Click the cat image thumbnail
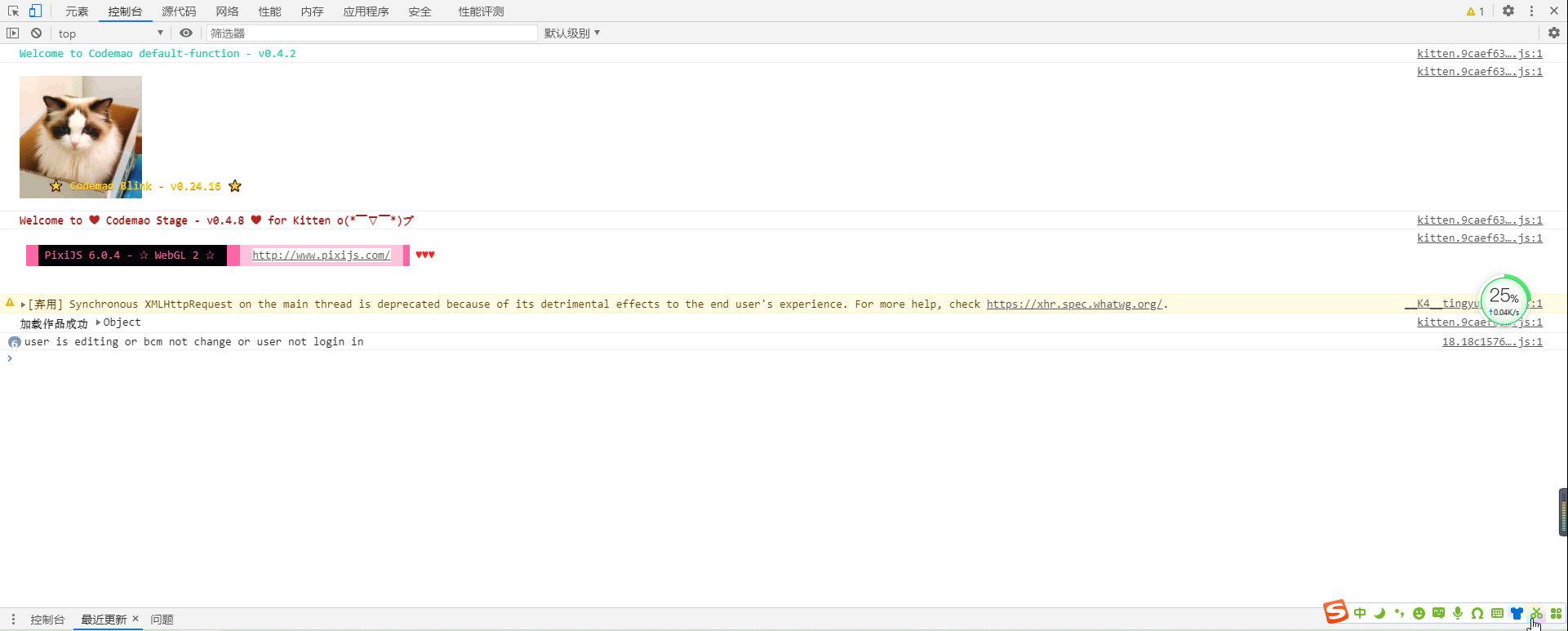 click(81, 137)
